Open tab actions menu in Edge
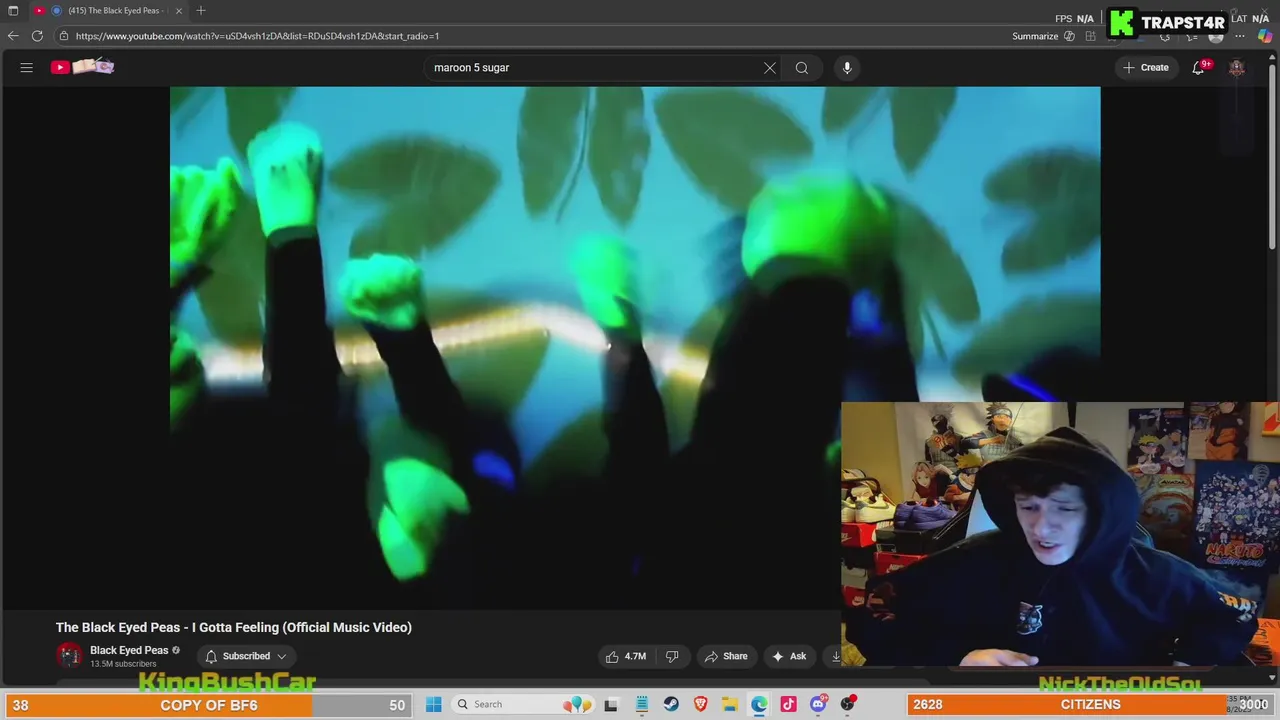1280x720 pixels. click(13, 11)
